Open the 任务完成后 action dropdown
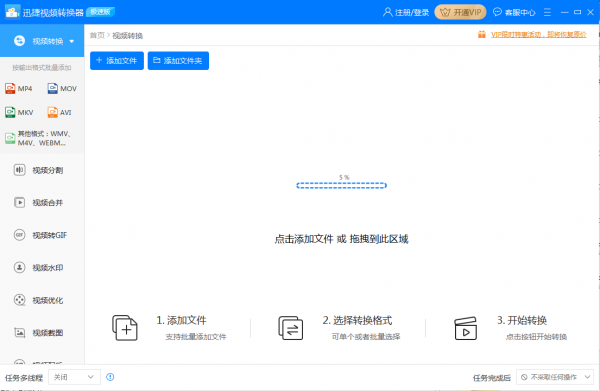The image size is (600, 391). point(555,377)
